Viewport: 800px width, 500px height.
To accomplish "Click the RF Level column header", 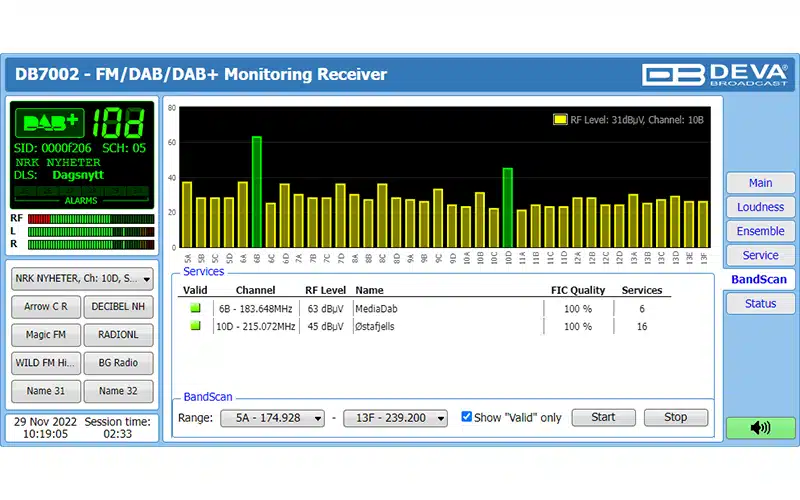I will point(326,290).
